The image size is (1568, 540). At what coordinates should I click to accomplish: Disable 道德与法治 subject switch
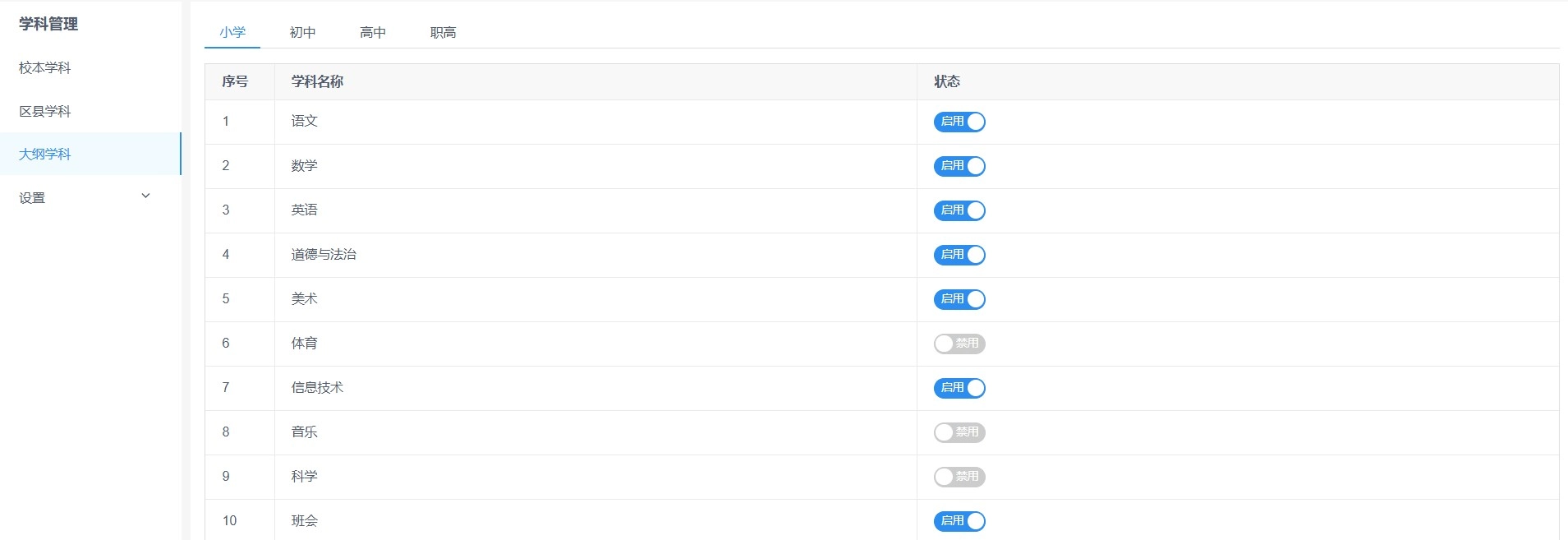(959, 255)
